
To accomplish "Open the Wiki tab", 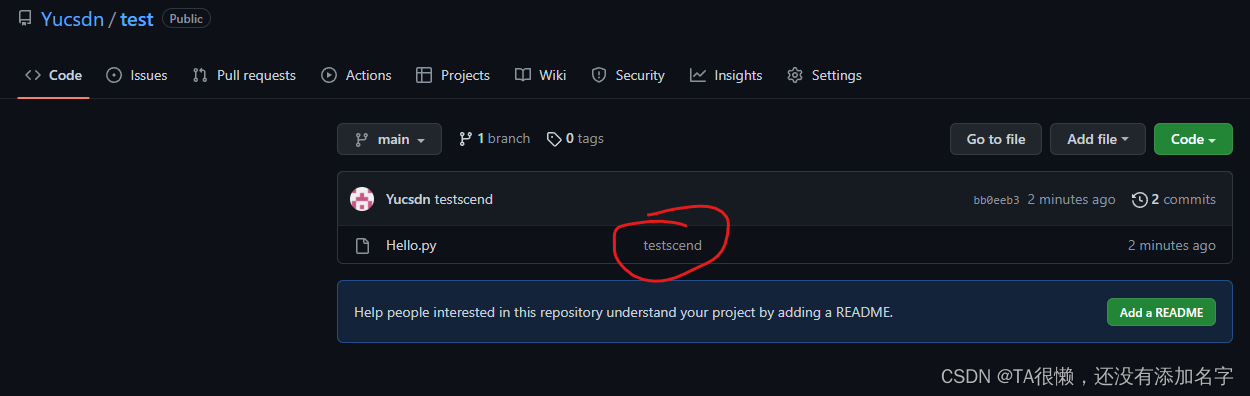I will (x=541, y=75).
